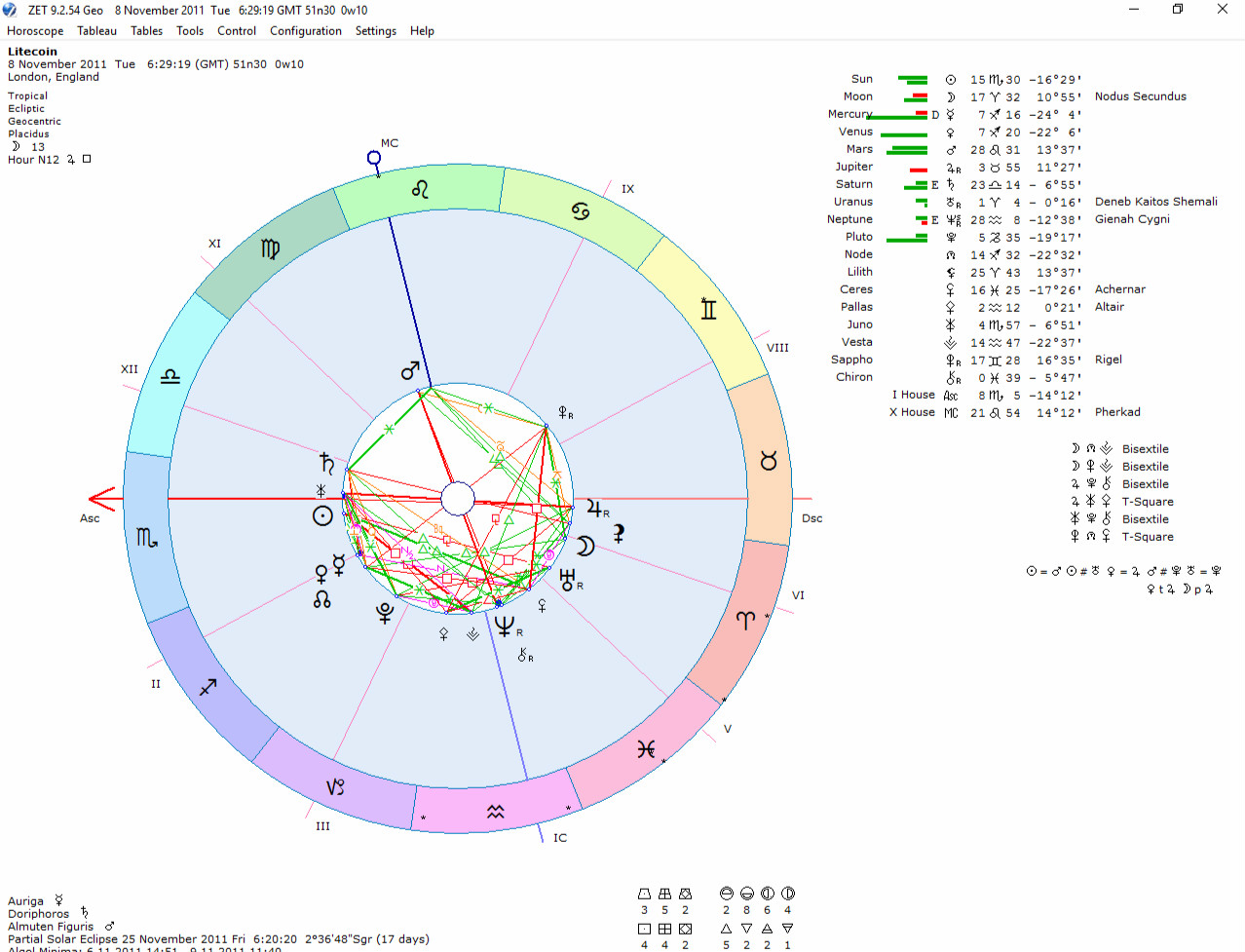Select the retrograde Neptune glyph in the chart
Screen dimensions: 1245x952
(507, 627)
